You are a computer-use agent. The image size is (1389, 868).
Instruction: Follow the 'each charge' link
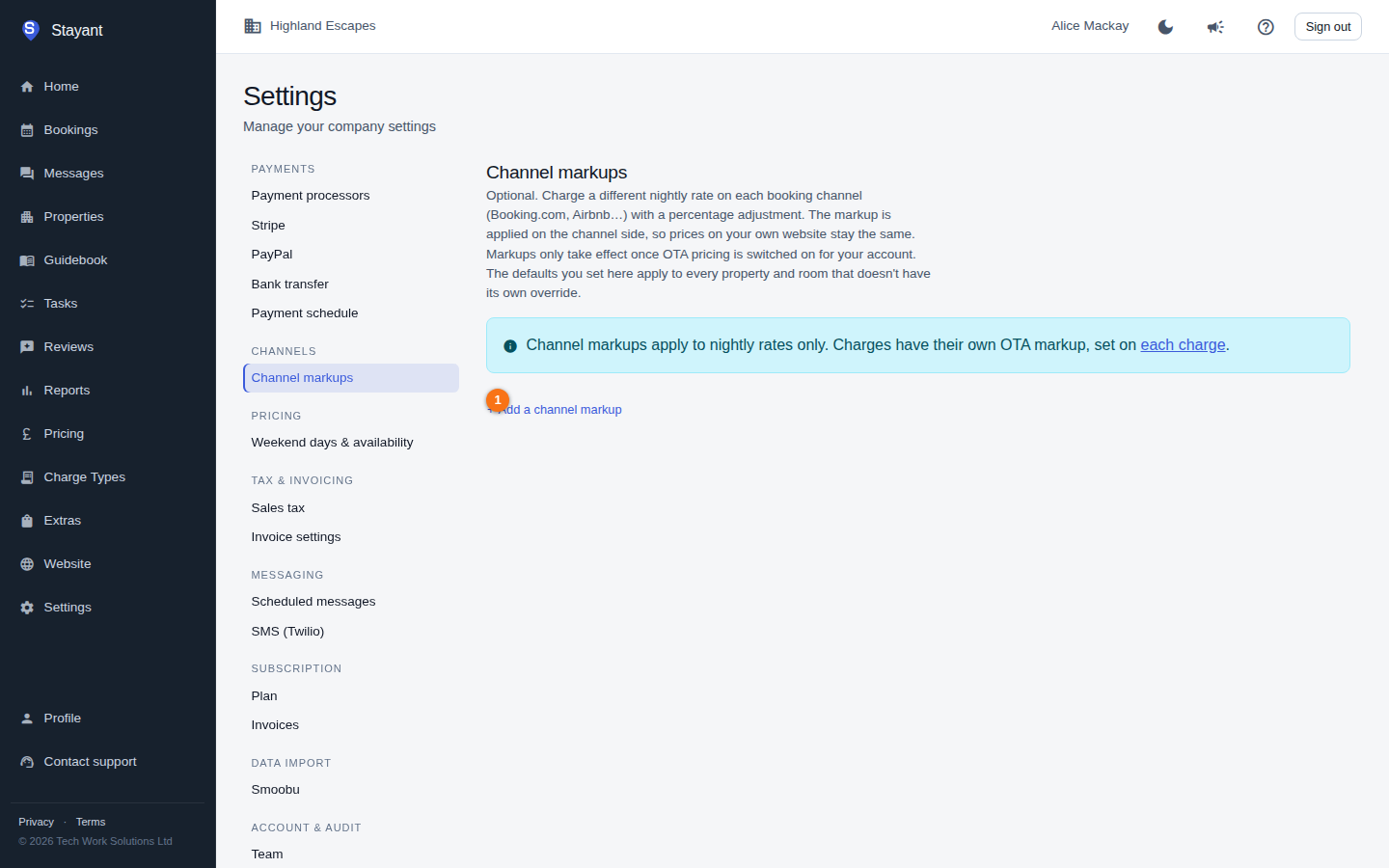click(1183, 345)
